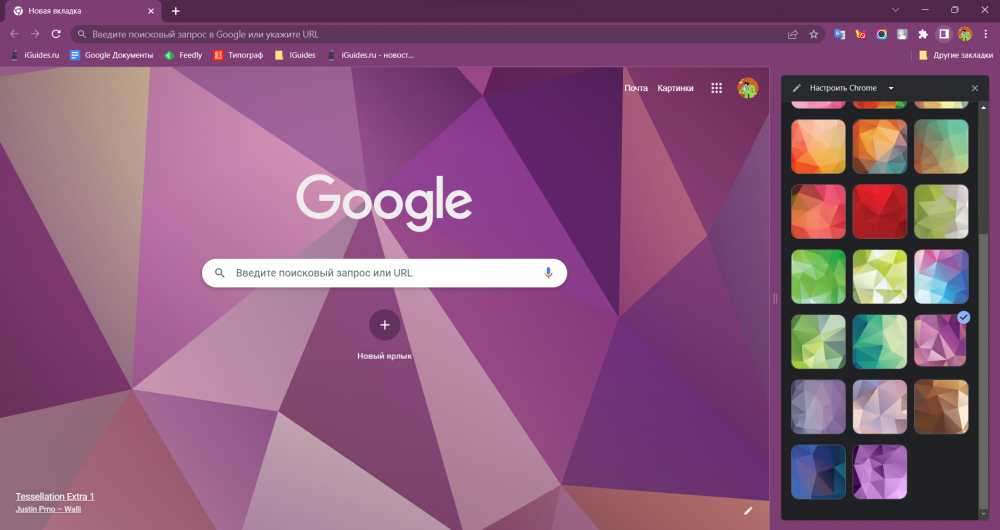Click the pencil customize icon at the page bottom
Image resolution: width=1000 pixels, height=530 pixels.
coord(748,510)
